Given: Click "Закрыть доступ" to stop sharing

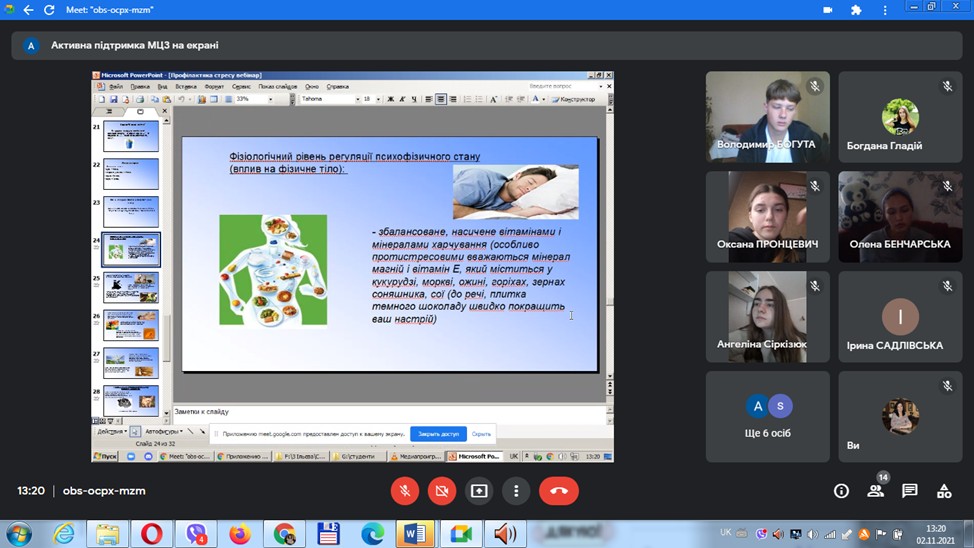Looking at the screenshot, I should pyautogui.click(x=438, y=434).
